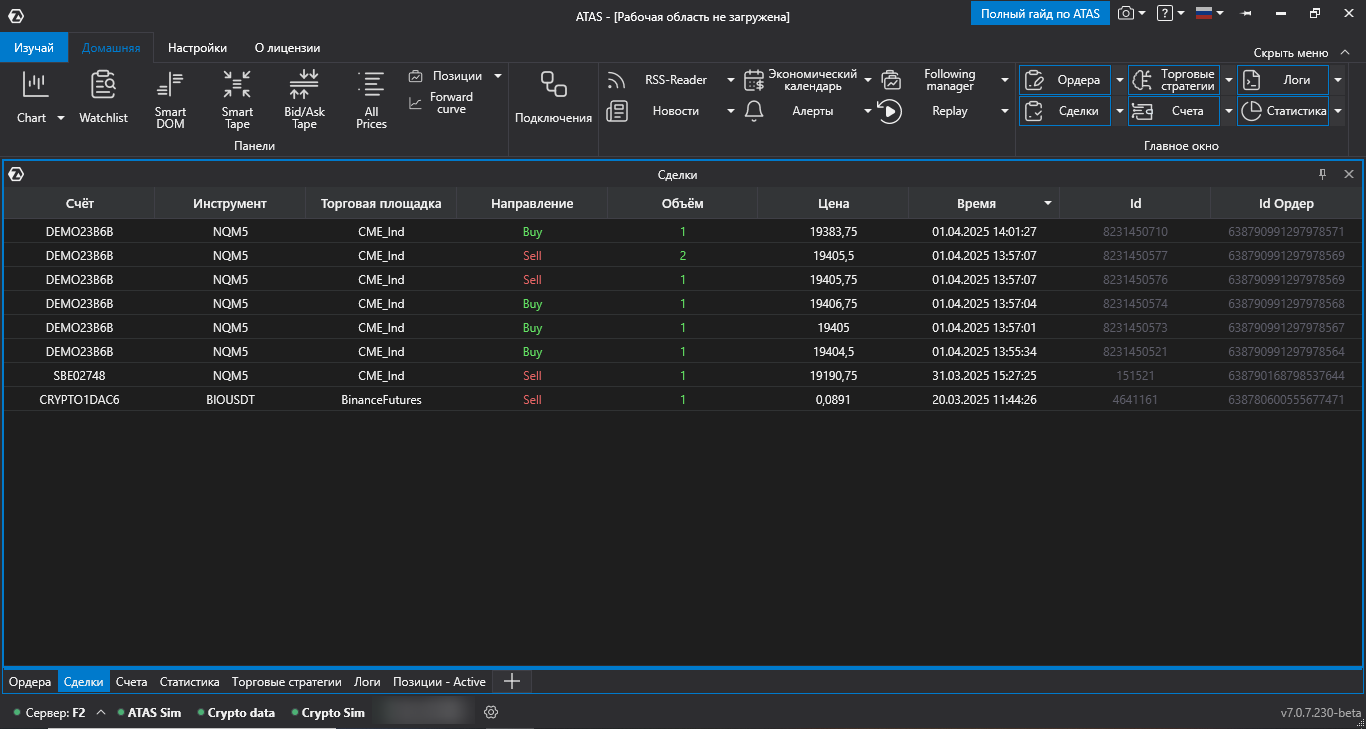1366x729 pixels.
Task: Click Скрыть меню to collapse ribbon
Action: click(1301, 53)
